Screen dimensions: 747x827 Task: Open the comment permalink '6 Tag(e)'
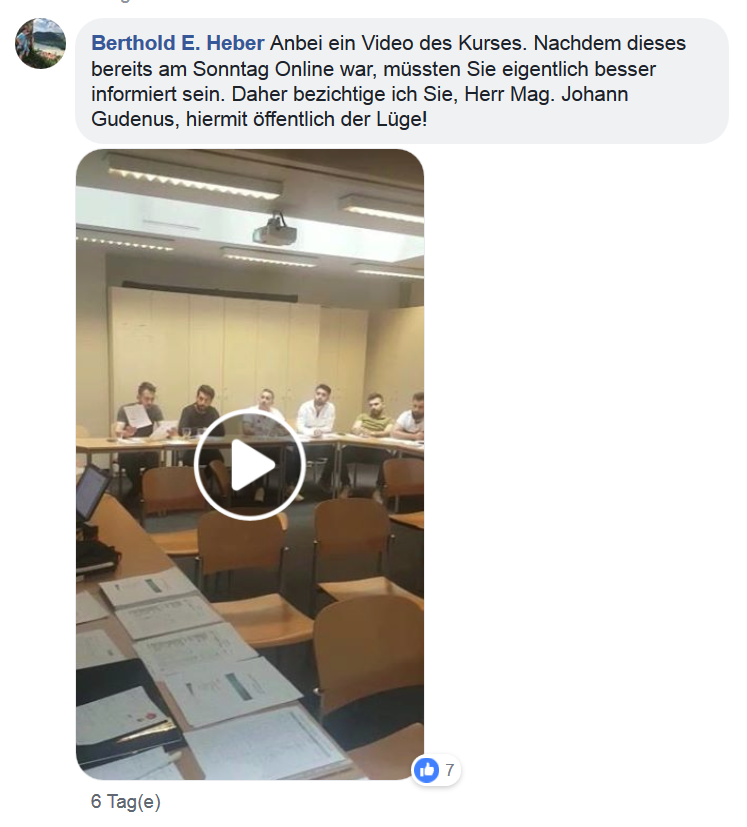[126, 801]
